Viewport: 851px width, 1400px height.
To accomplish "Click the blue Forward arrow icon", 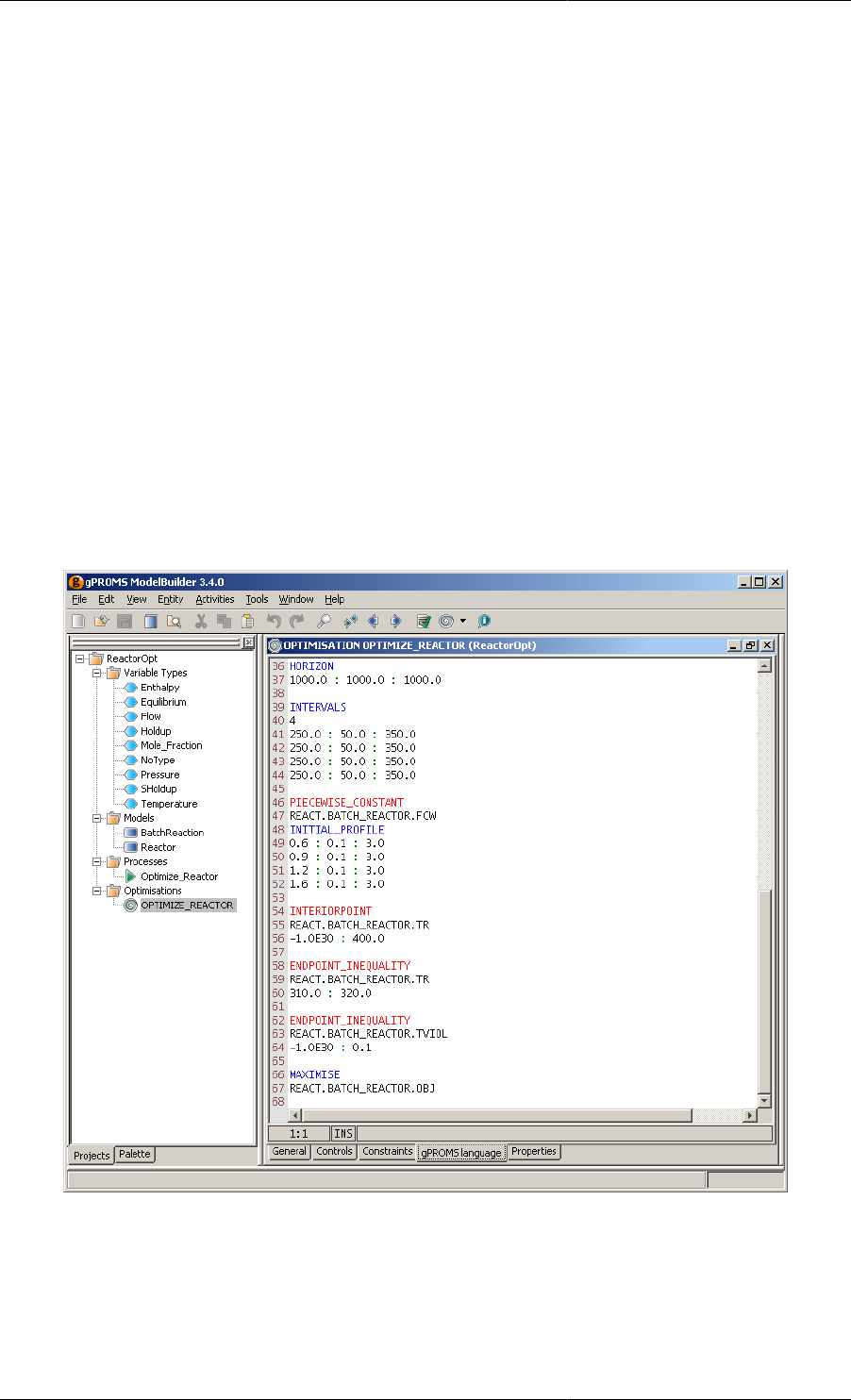I will pos(395,621).
